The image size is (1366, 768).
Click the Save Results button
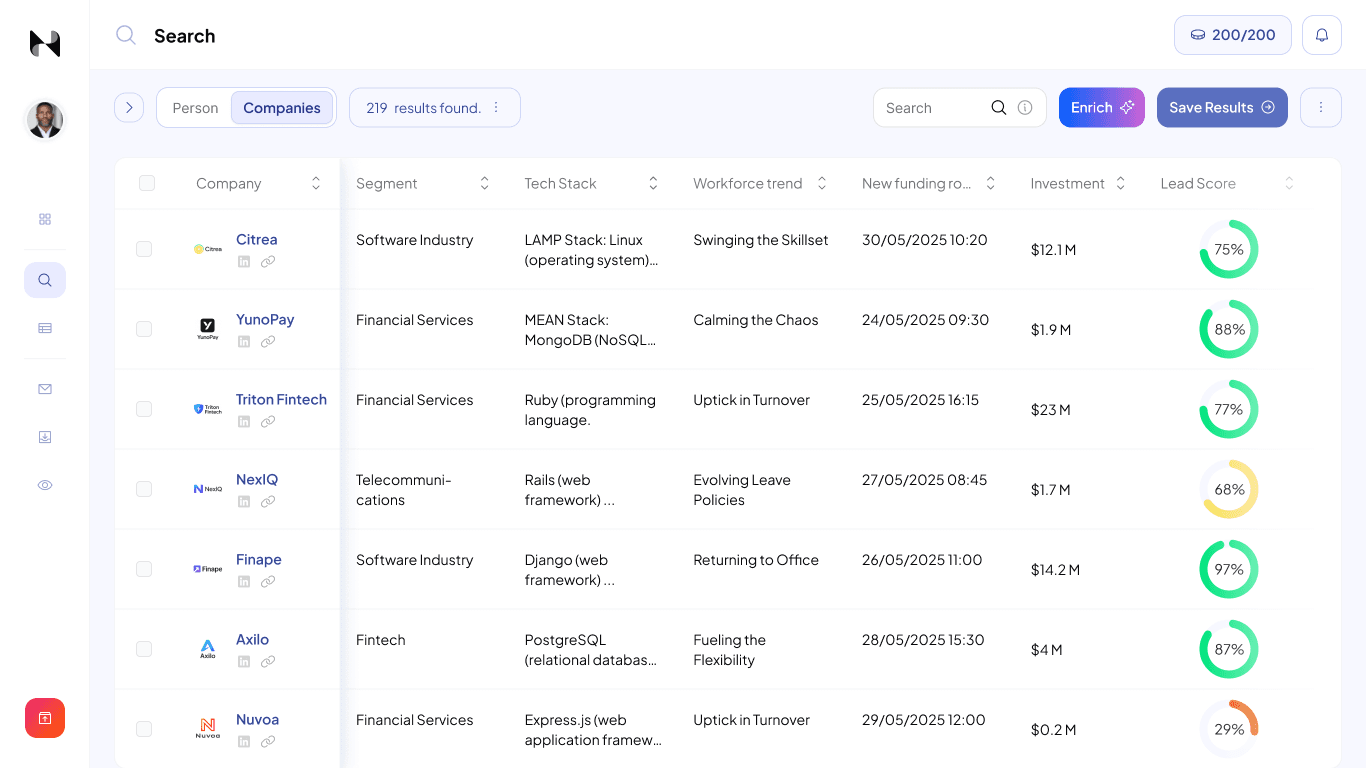pos(1221,108)
